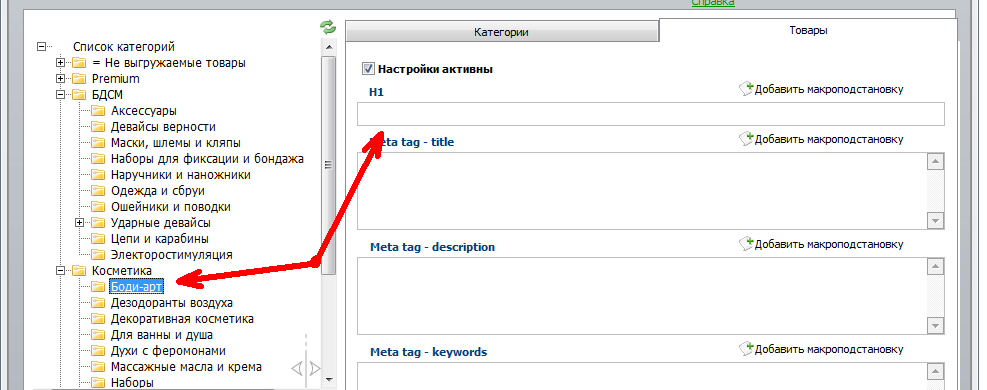Click Meta keywords textarea scroll up arrow
Screen dimensions: 987x390
pyautogui.click(x=935, y=372)
